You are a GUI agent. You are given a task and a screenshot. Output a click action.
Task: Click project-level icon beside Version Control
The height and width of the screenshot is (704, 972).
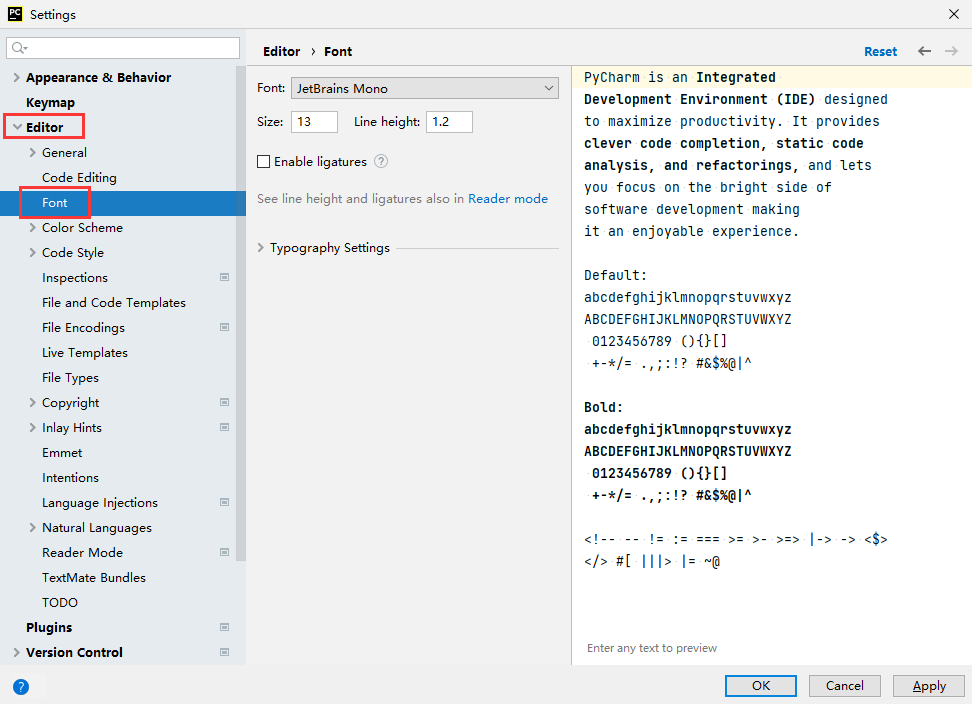224,652
